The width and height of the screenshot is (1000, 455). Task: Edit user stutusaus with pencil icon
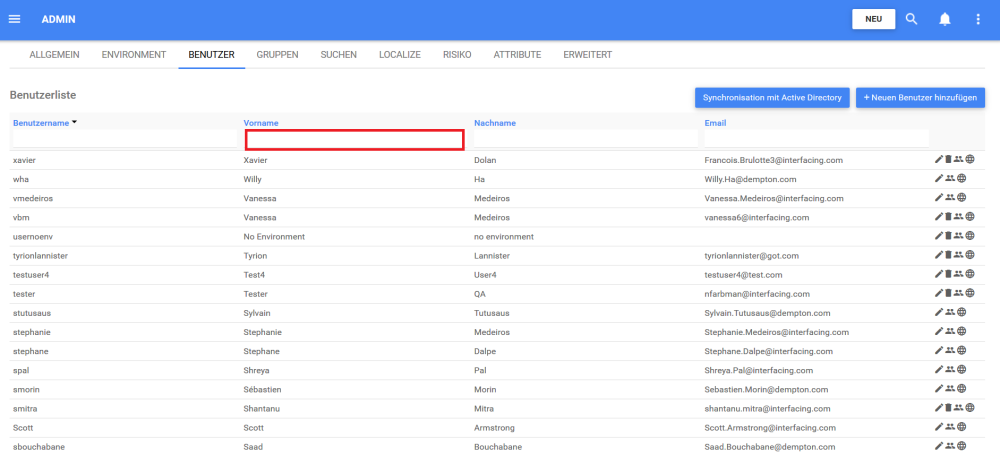coord(938,312)
